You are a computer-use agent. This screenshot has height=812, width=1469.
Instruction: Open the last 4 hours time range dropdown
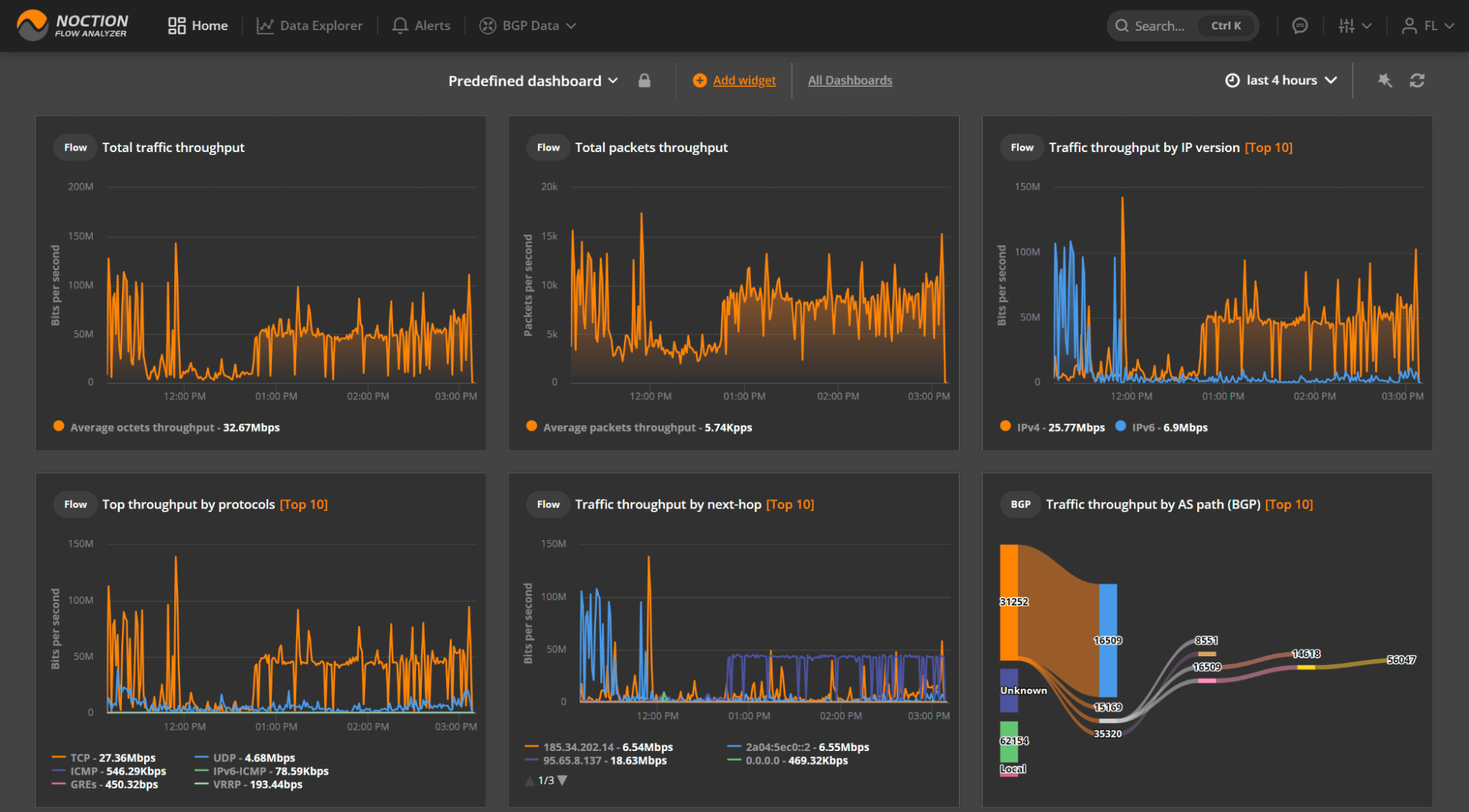pos(1281,80)
